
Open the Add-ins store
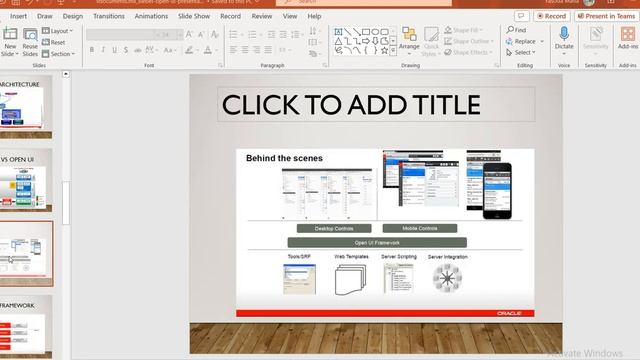[628, 38]
